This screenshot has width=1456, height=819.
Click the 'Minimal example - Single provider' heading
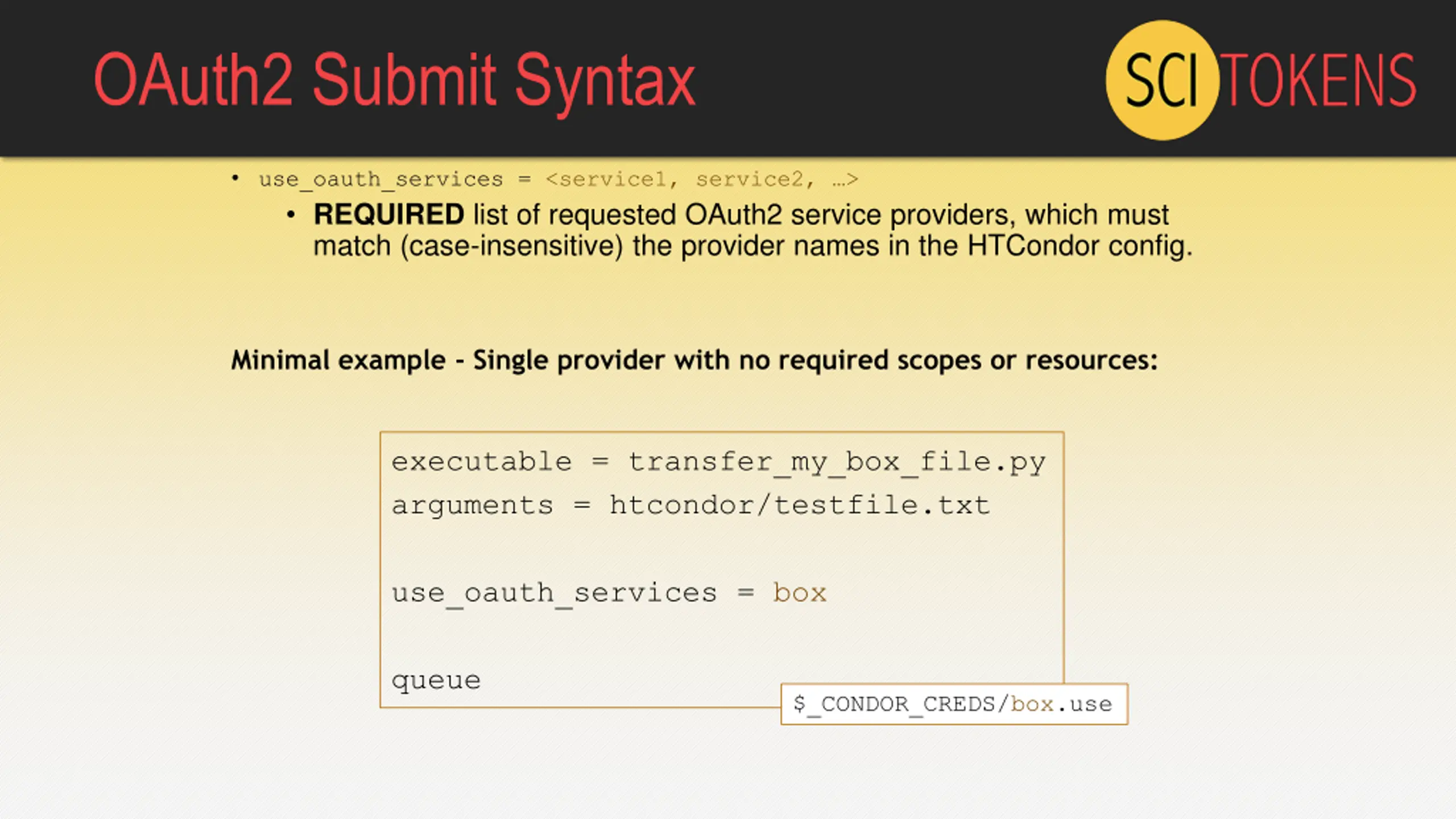pos(694,361)
